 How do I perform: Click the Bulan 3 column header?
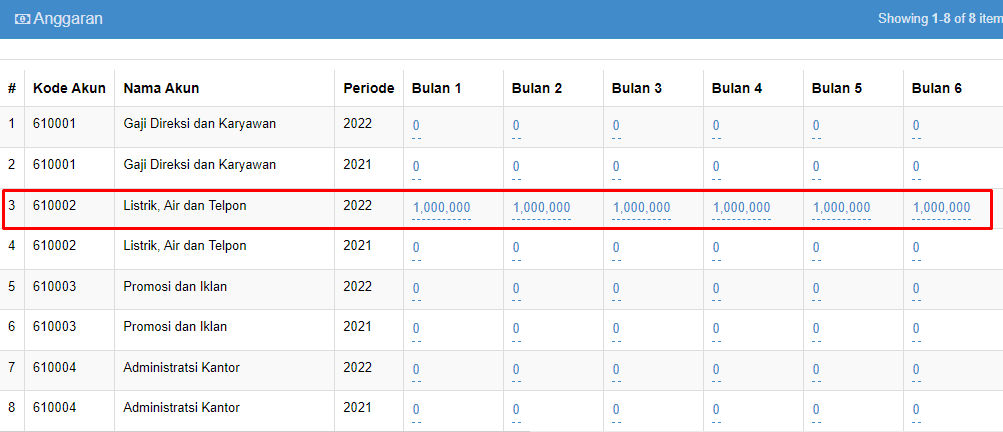click(x=636, y=88)
